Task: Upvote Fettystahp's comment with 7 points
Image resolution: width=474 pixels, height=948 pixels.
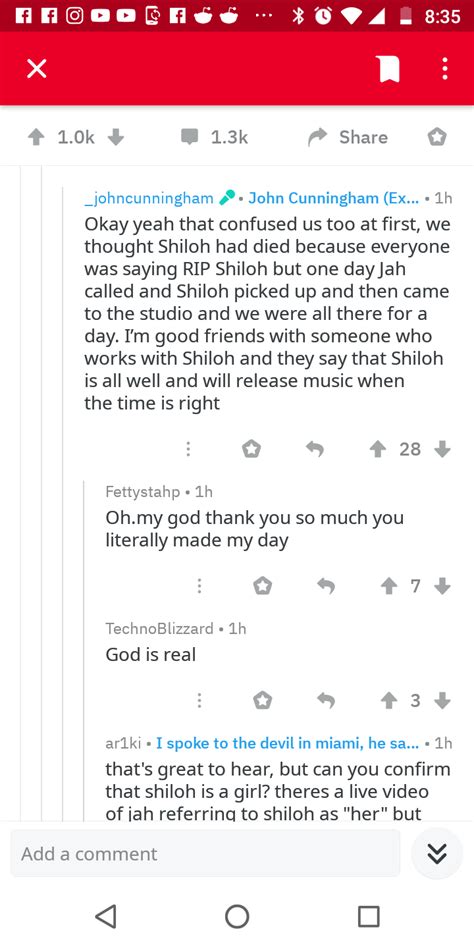Action: (389, 585)
